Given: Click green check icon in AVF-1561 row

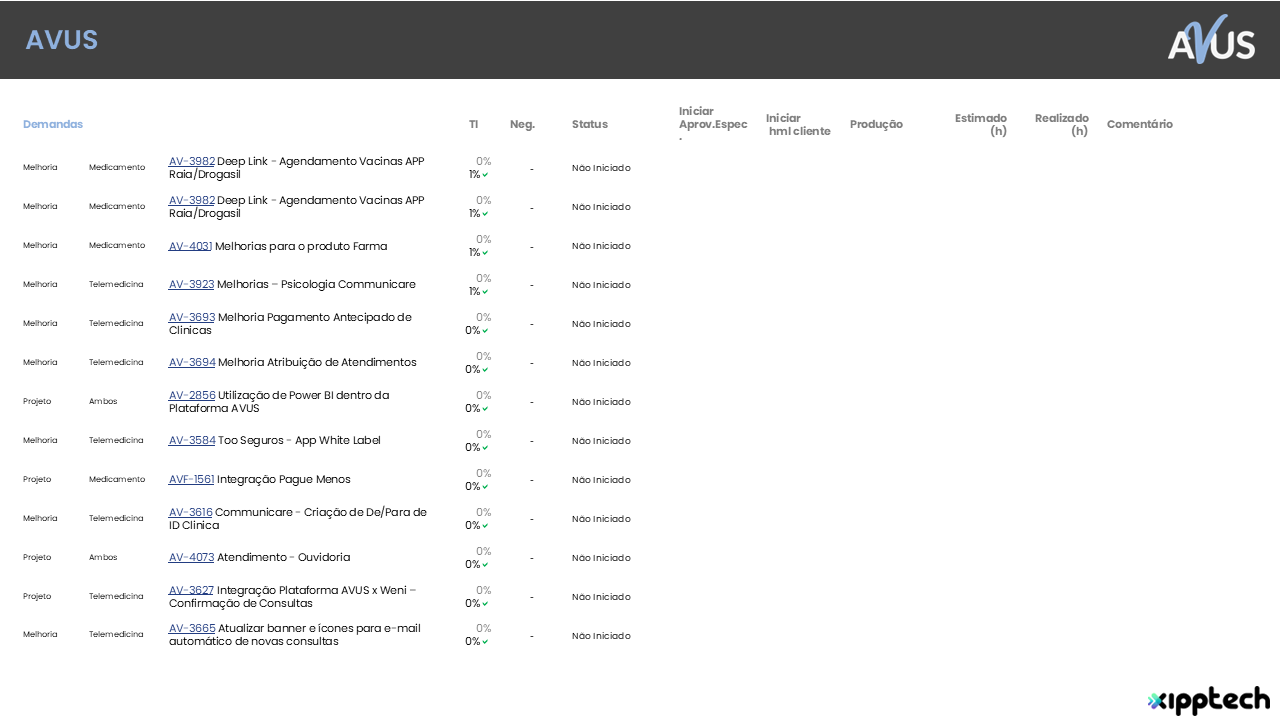Looking at the screenshot, I should point(485,487).
